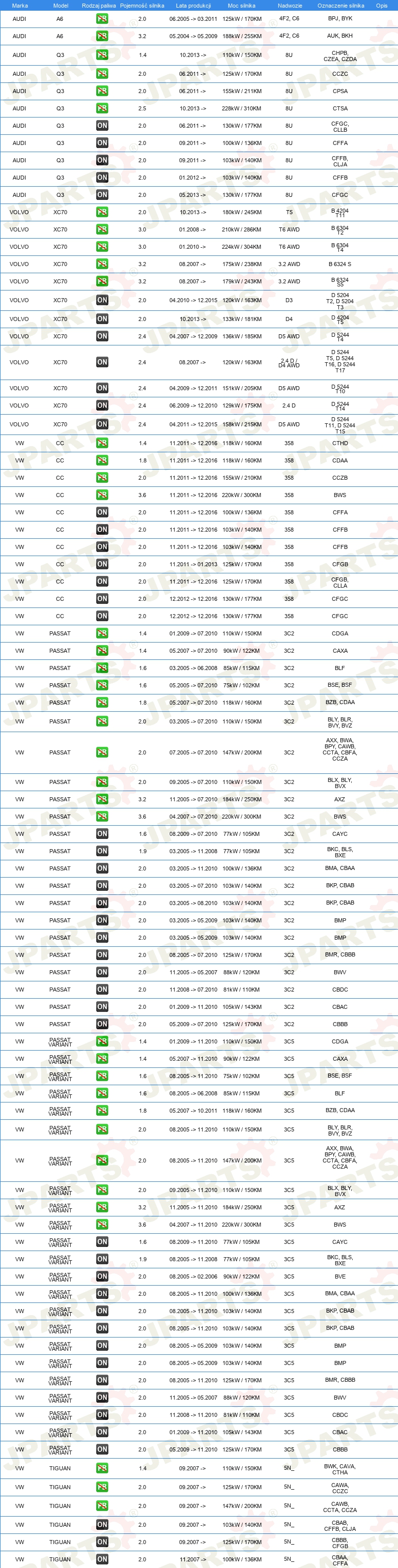The image size is (398, 1568).
Task: Click the power value 224kW / 304KM
Action: (242, 247)
